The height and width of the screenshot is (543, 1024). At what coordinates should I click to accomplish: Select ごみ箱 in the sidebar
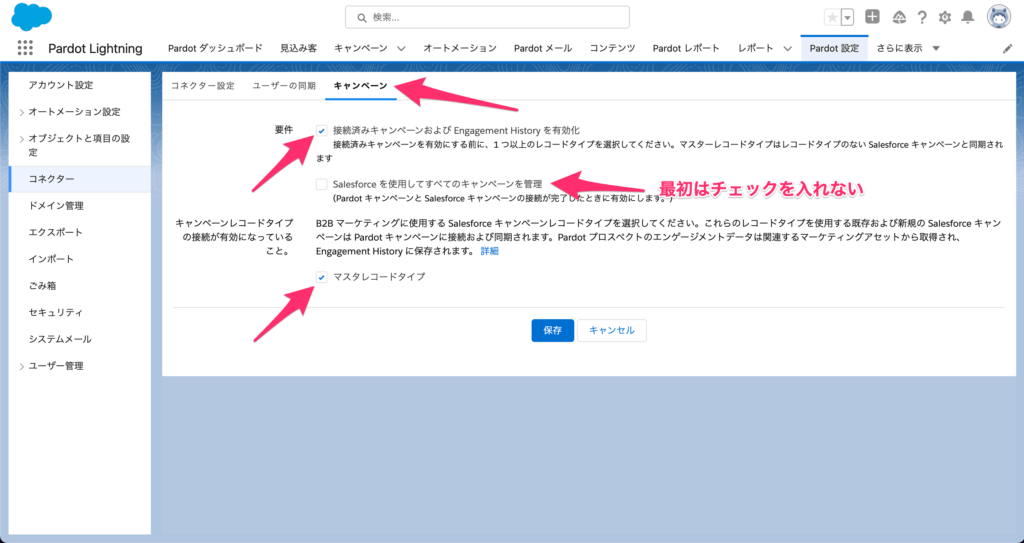click(42, 286)
